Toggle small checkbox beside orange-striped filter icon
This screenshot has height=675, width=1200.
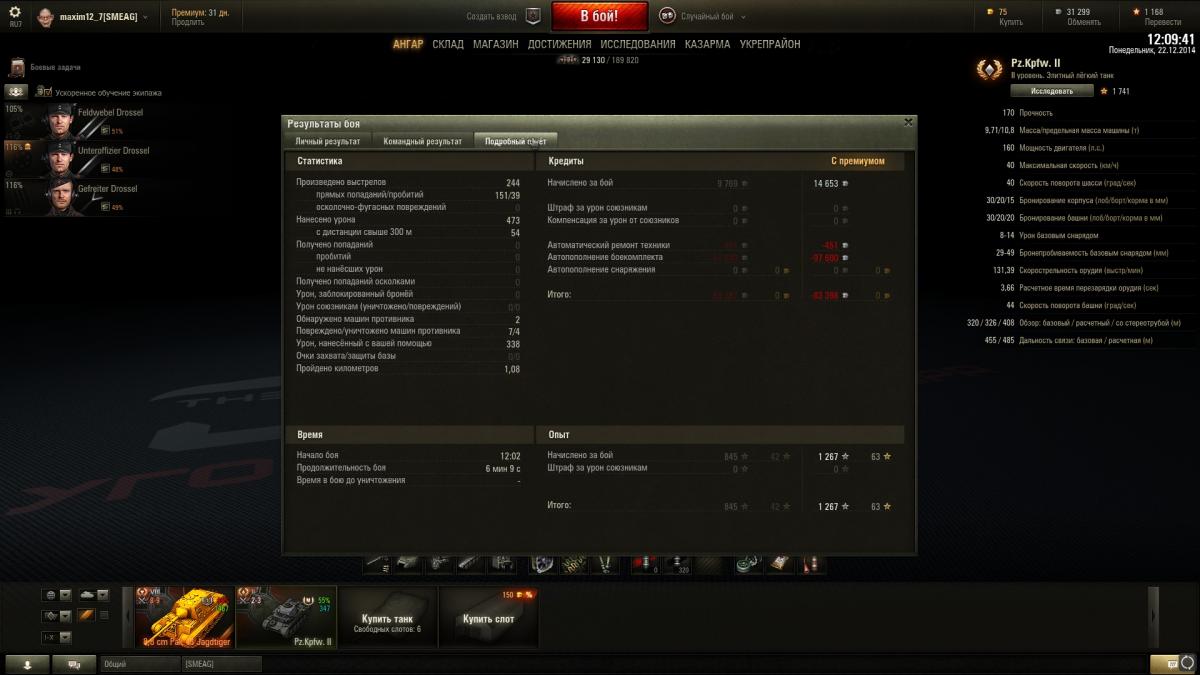pyautogui.click(x=103, y=615)
